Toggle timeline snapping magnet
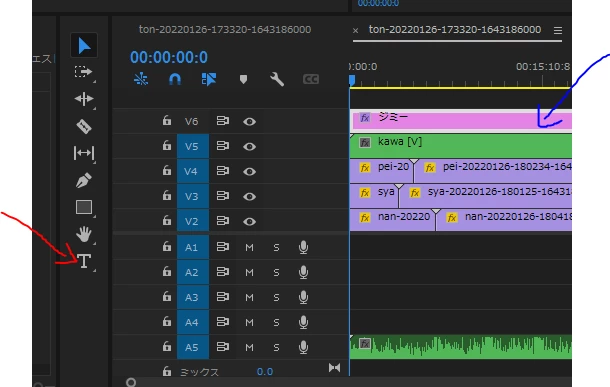The width and height of the screenshot is (610, 387). pos(175,79)
